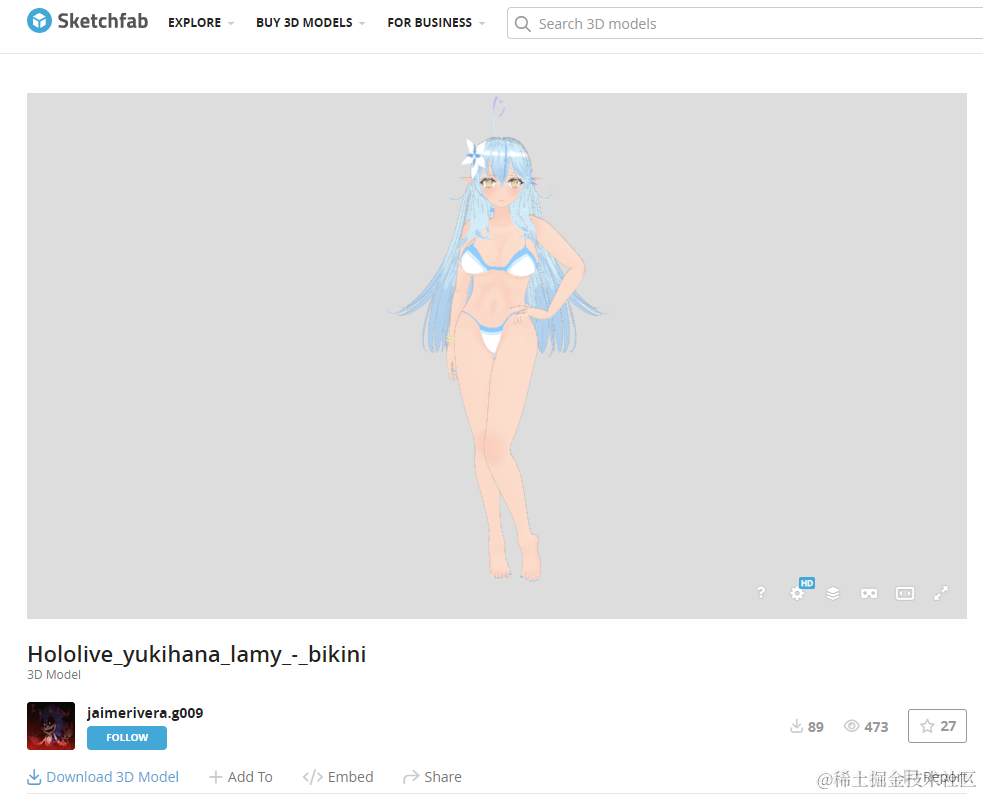983x796 pixels.
Task: Click the 473 views count
Action: [x=866, y=726]
